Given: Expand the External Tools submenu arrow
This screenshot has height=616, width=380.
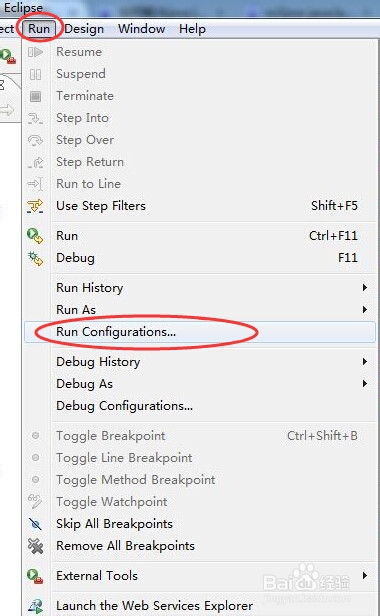Looking at the screenshot, I should [x=365, y=576].
